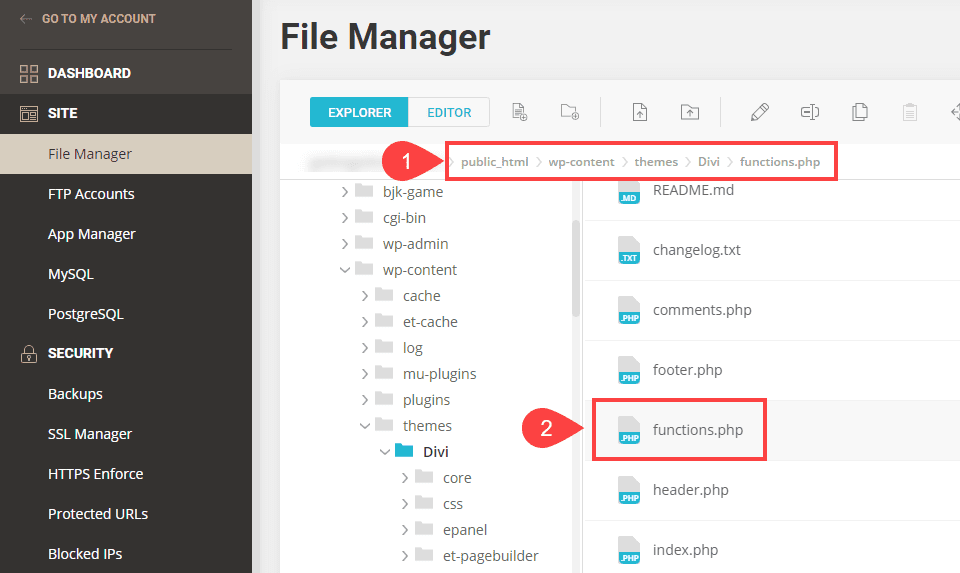Image resolution: width=960 pixels, height=573 pixels.
Task: Click the footer.php PHP file icon
Action: [629, 370]
